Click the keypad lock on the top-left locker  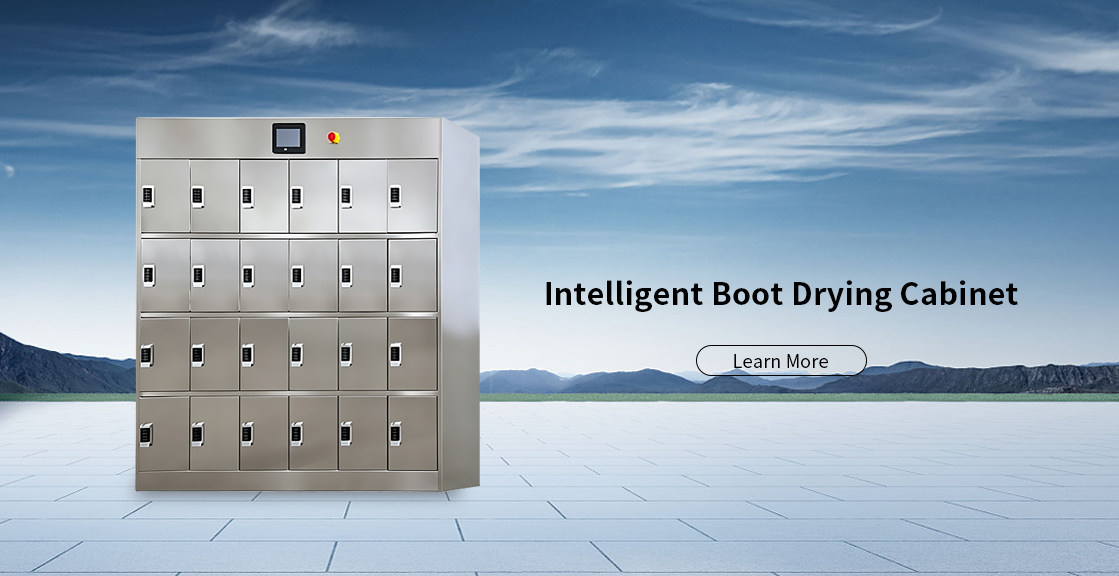148,195
